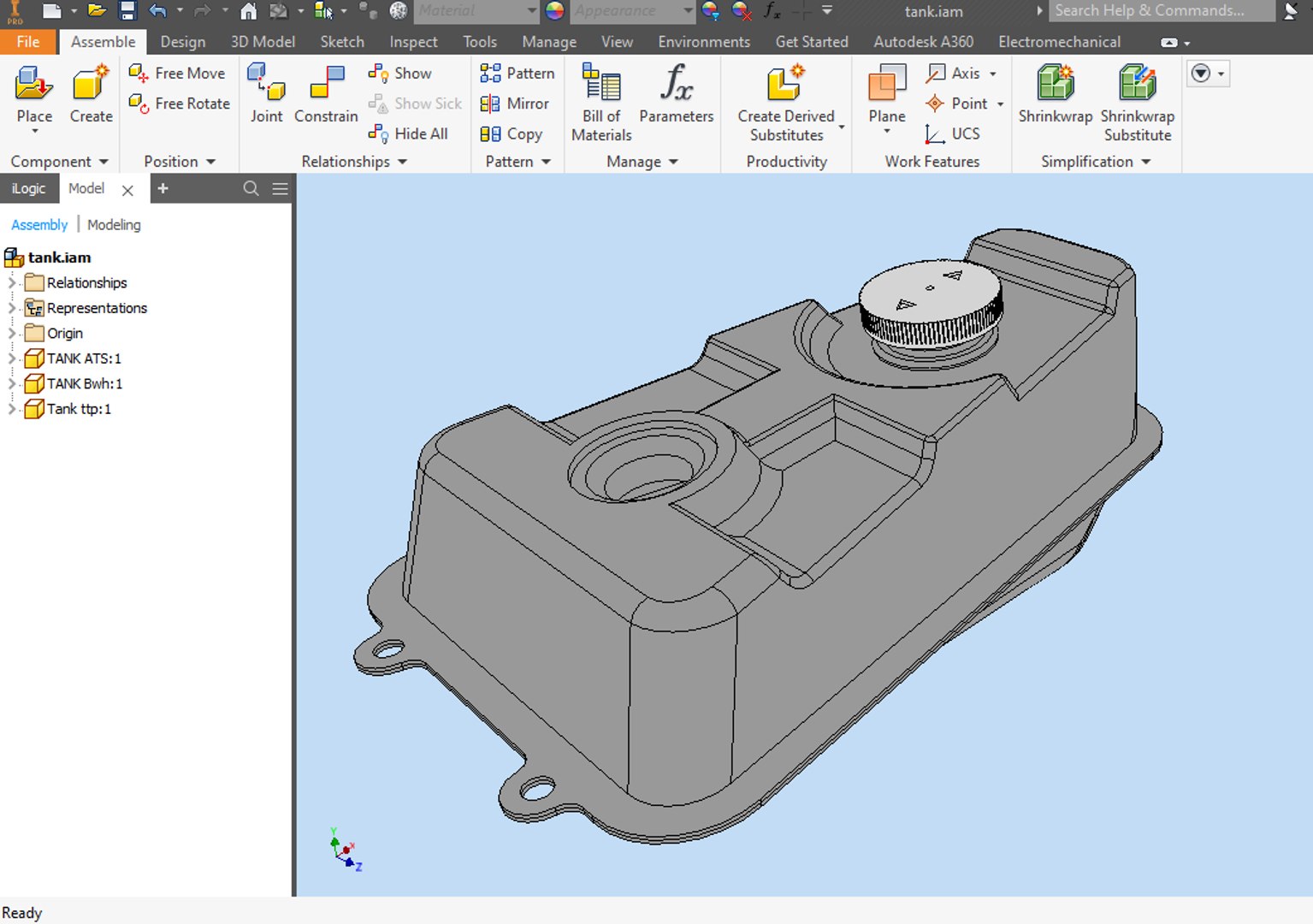Expand the Relationships folder
1313x924 pixels.
[x=12, y=282]
